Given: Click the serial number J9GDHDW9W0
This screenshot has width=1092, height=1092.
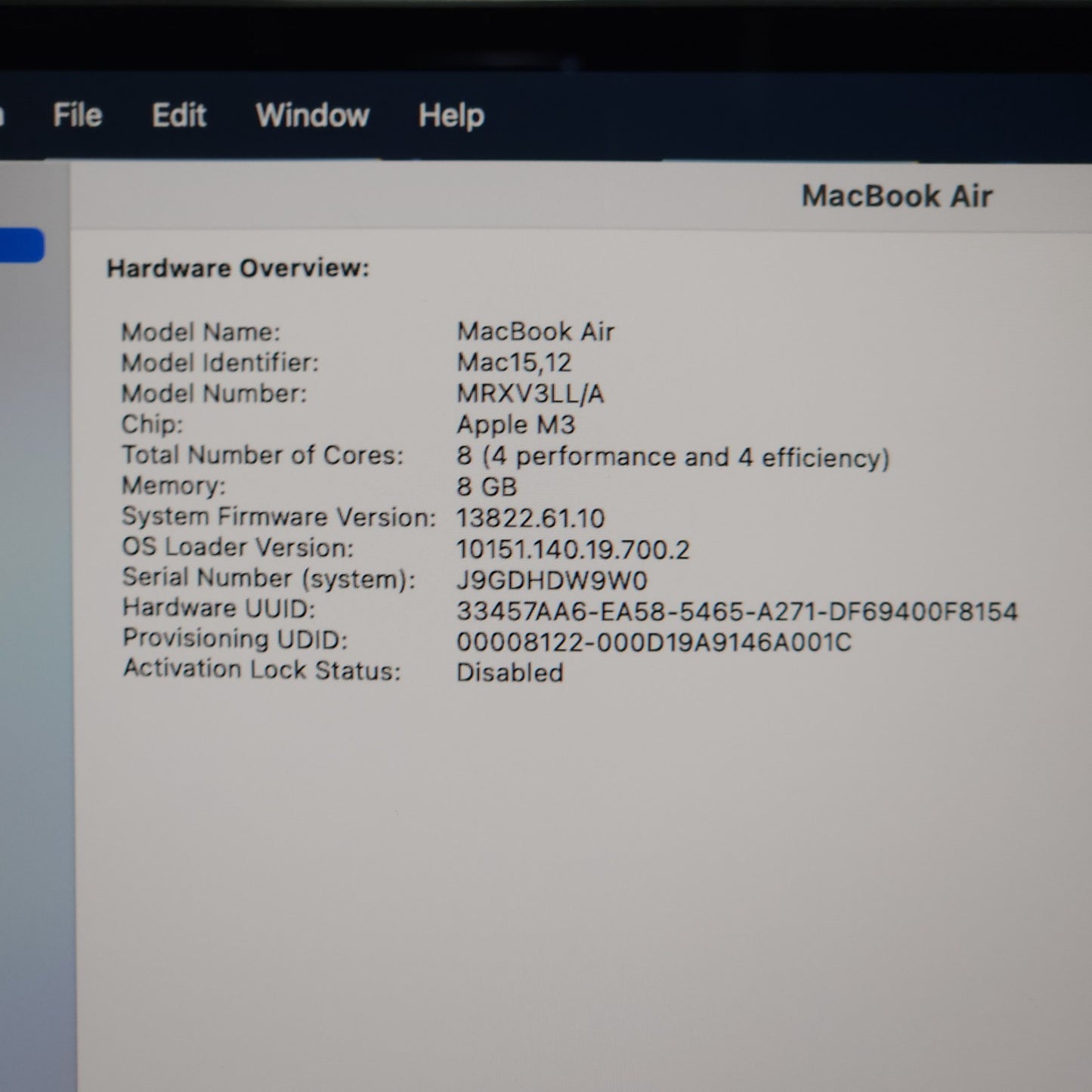Looking at the screenshot, I should (x=552, y=580).
